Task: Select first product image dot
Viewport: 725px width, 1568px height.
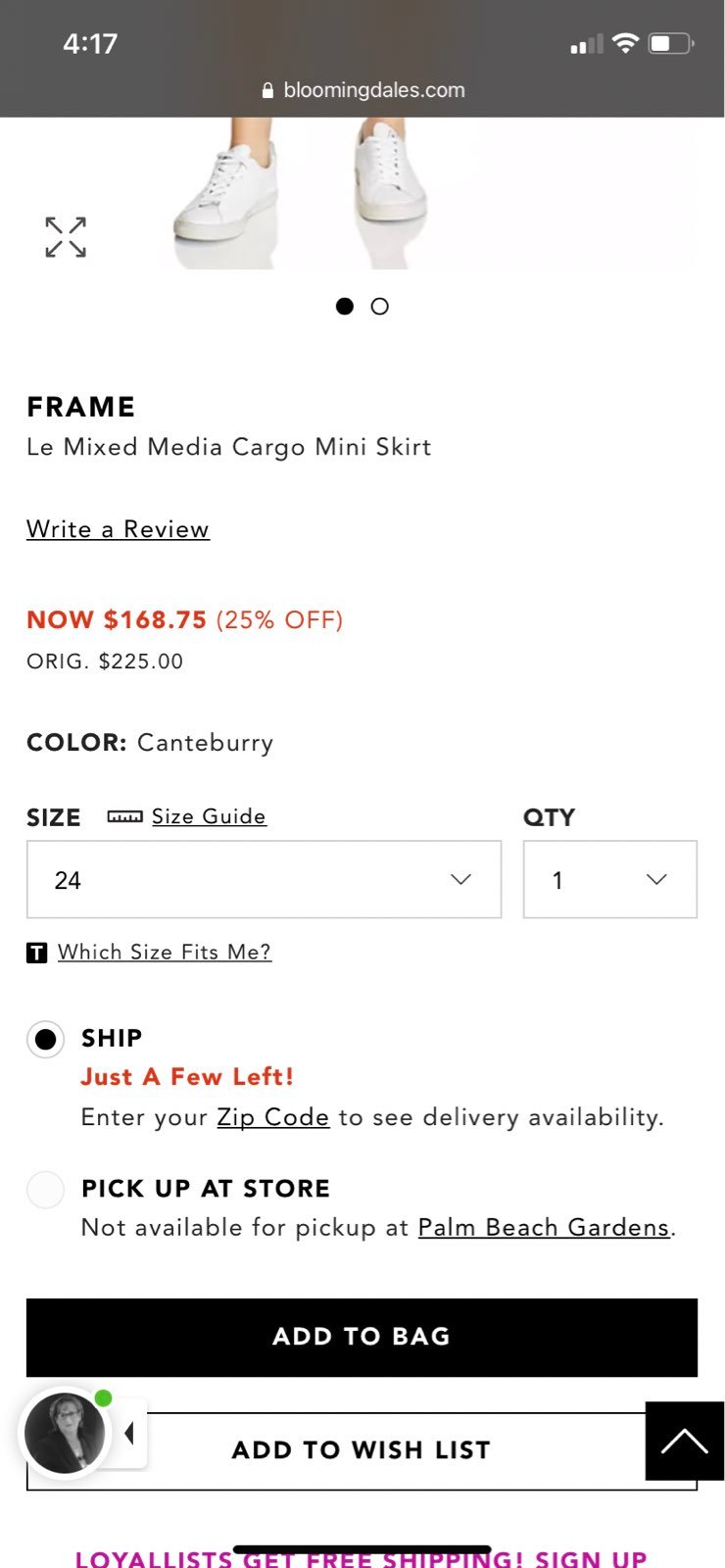Action: (x=345, y=307)
